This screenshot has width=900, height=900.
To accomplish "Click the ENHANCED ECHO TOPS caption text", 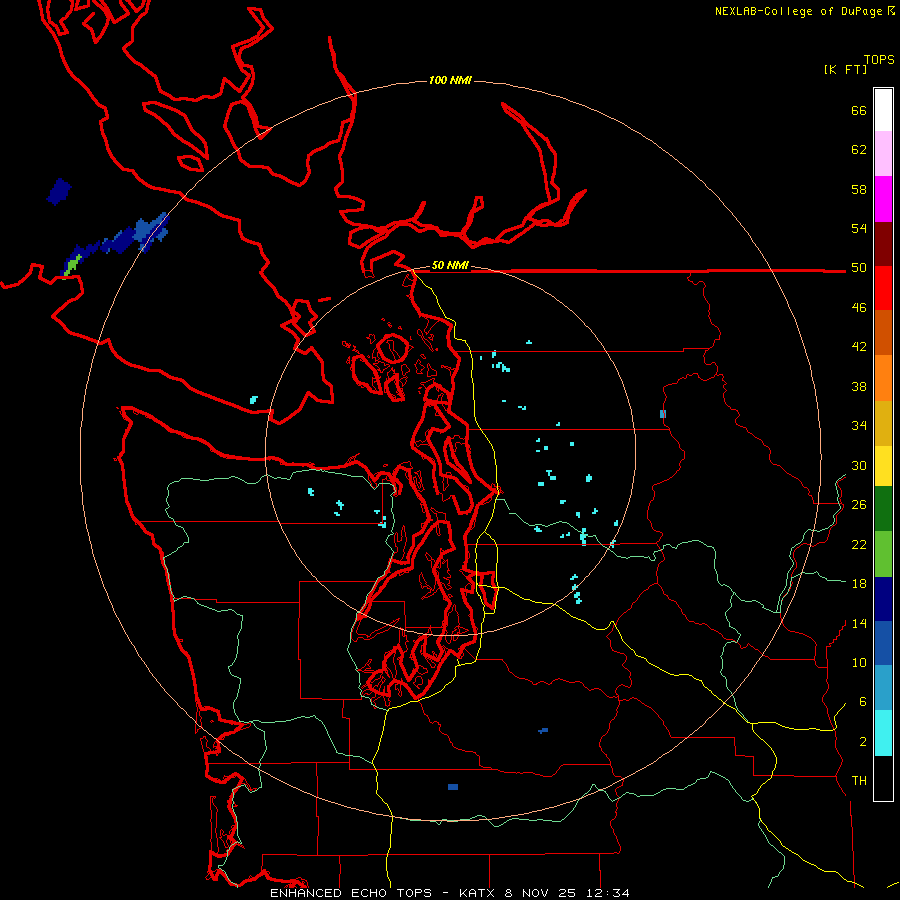I will (x=351, y=893).
